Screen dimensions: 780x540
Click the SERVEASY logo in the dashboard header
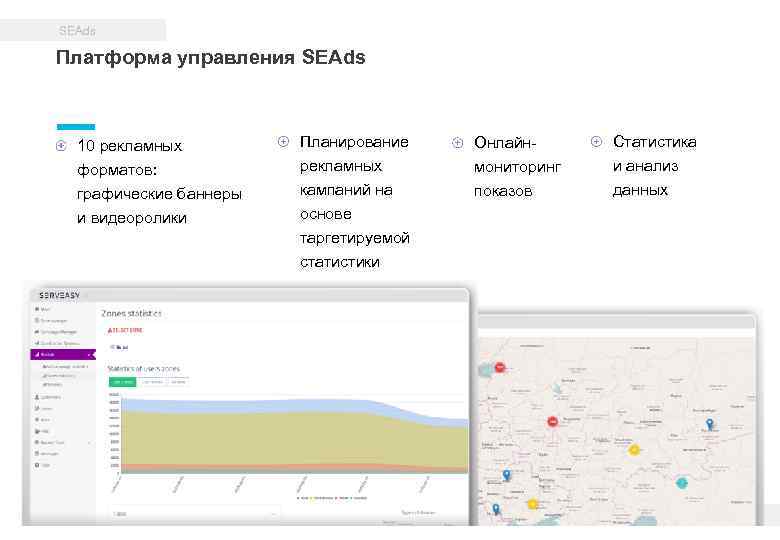tap(59, 295)
